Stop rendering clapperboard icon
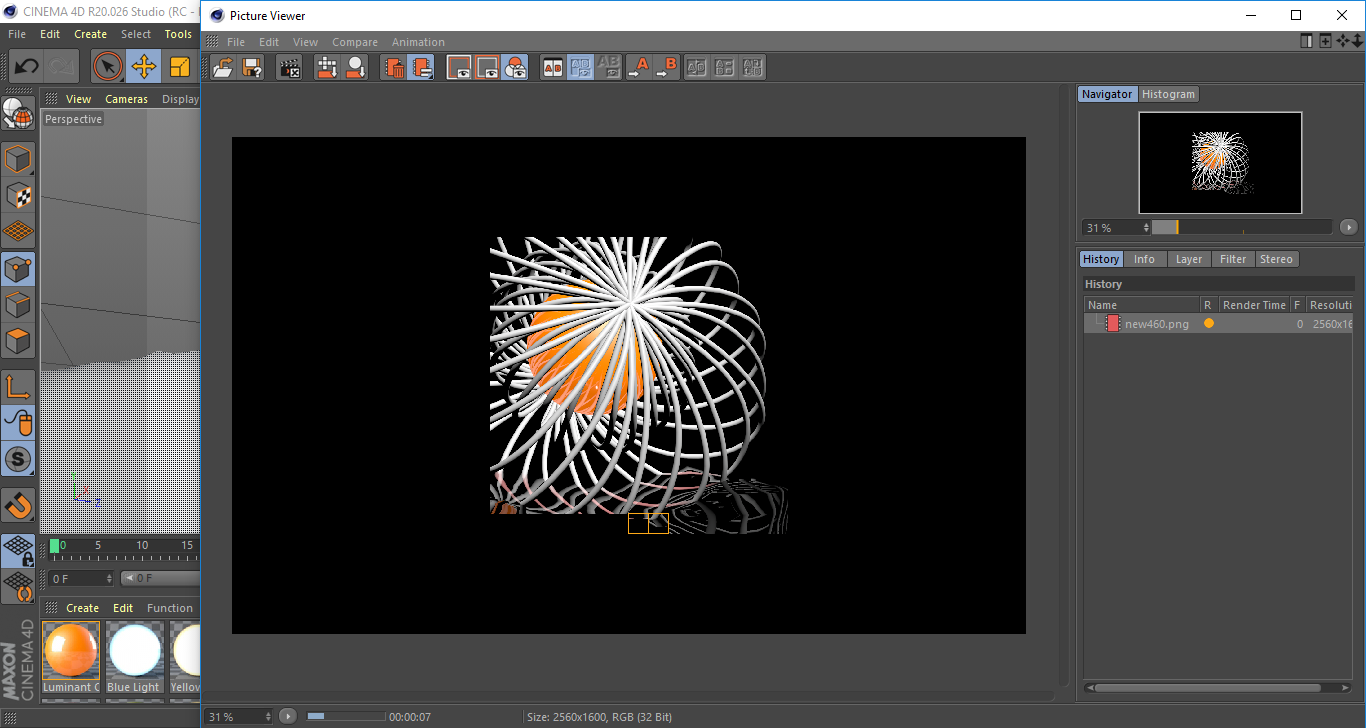Viewport: 1366px width, 728px height. (290, 68)
